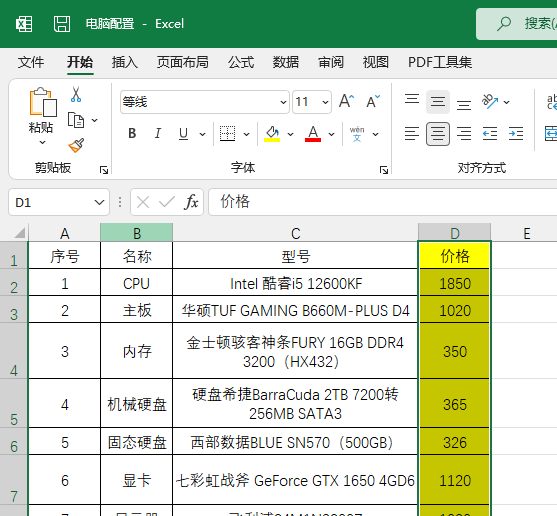This screenshot has width=557, height=516.
Task: Toggle middle vertical alignment
Action: tap(438, 102)
